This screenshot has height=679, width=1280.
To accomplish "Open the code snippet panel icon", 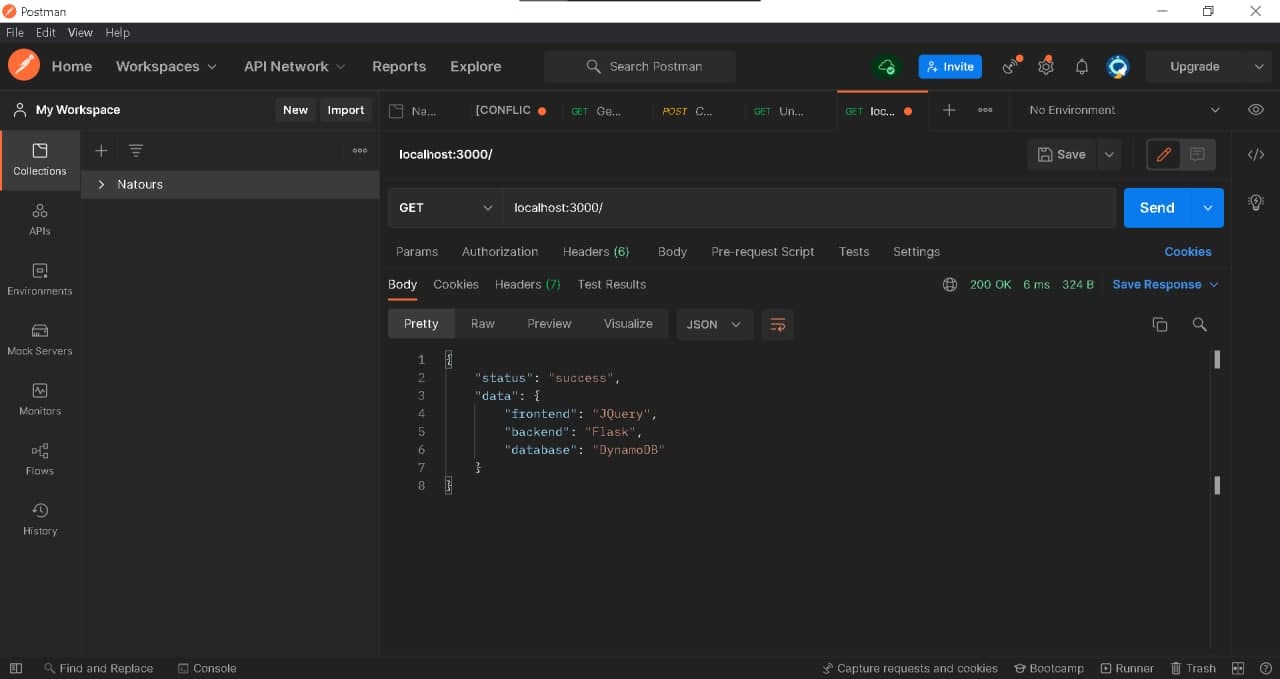I will coord(1256,154).
